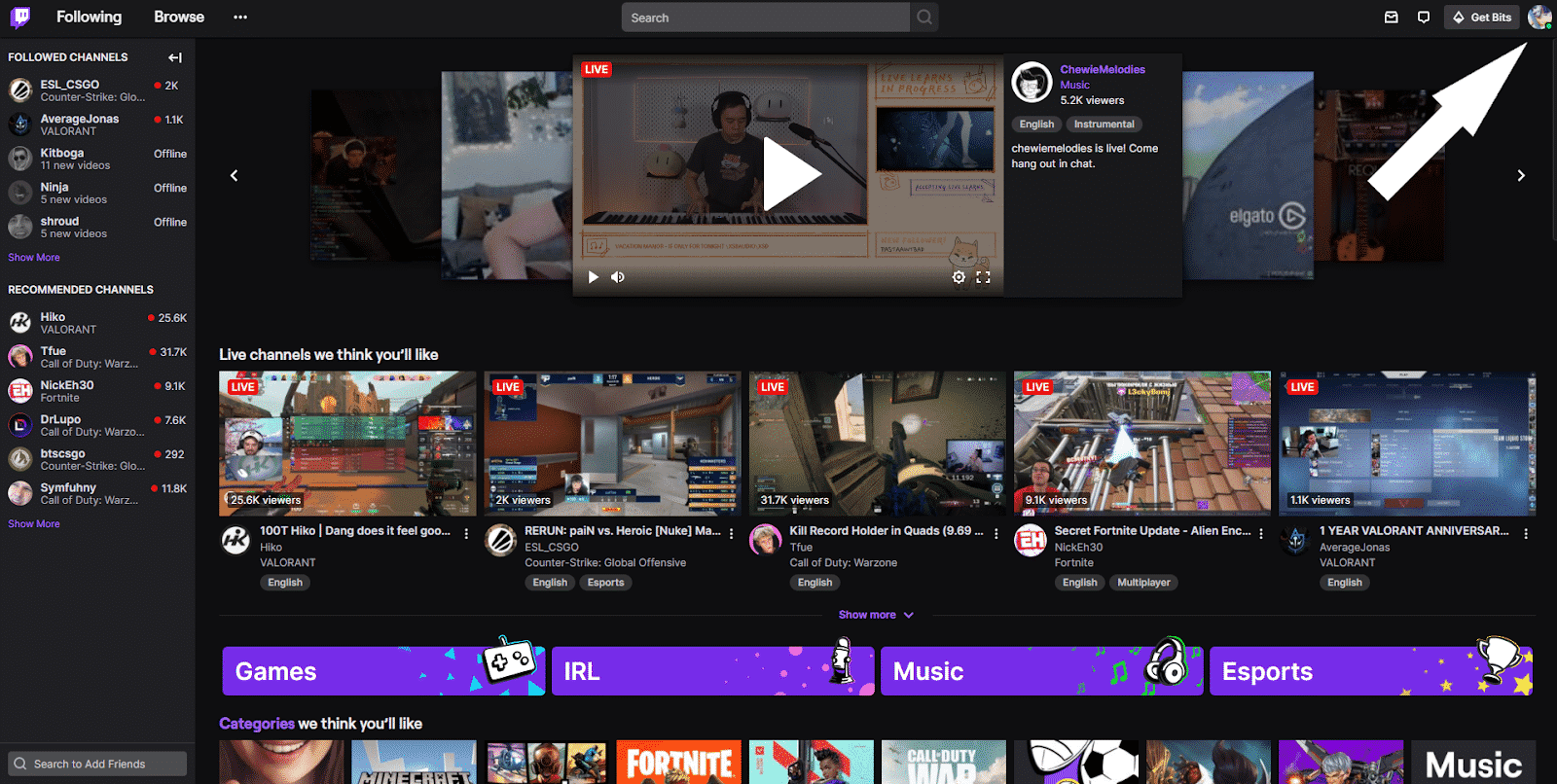This screenshot has height=784, width=1557.
Task: Open the whispers chat bubble icon
Action: coord(1424,18)
